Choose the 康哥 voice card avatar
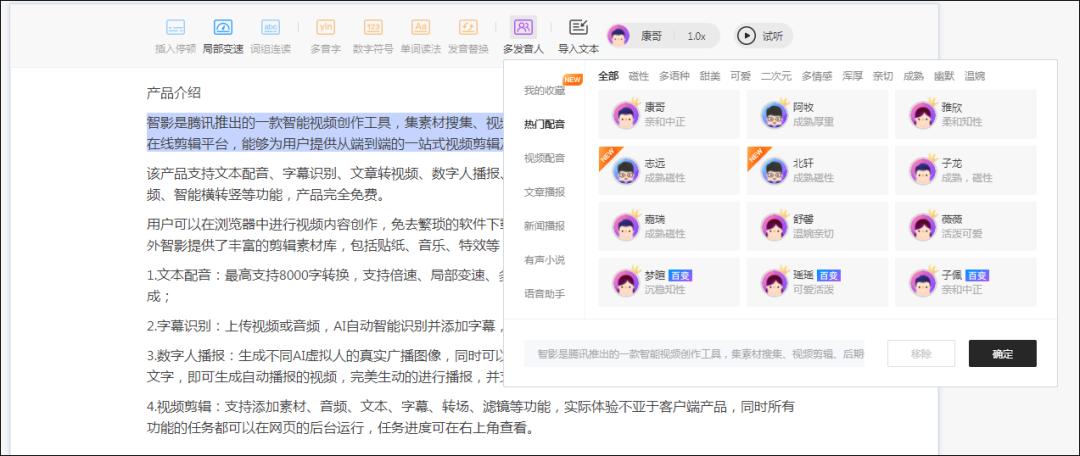1080x456 pixels. (625, 115)
